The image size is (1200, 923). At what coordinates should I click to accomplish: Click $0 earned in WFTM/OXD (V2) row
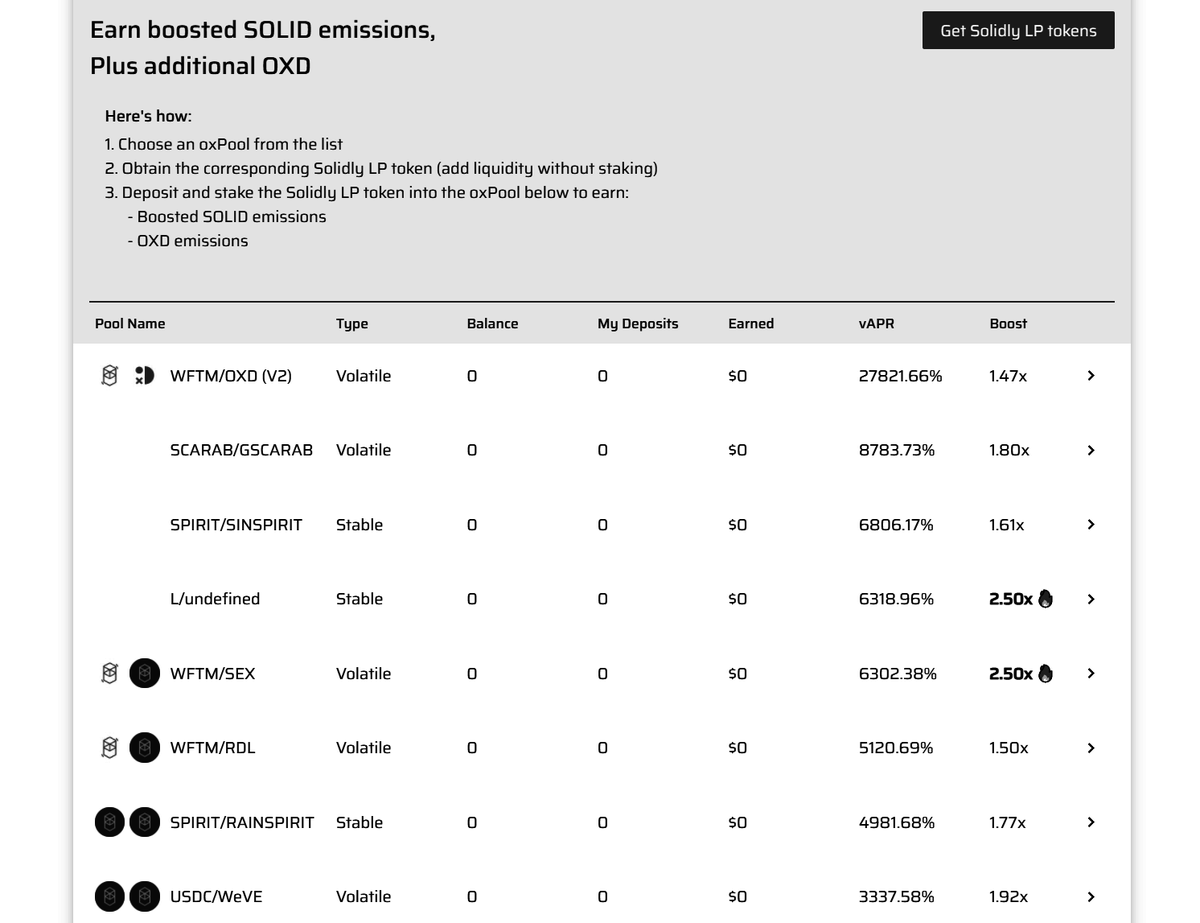pos(738,376)
